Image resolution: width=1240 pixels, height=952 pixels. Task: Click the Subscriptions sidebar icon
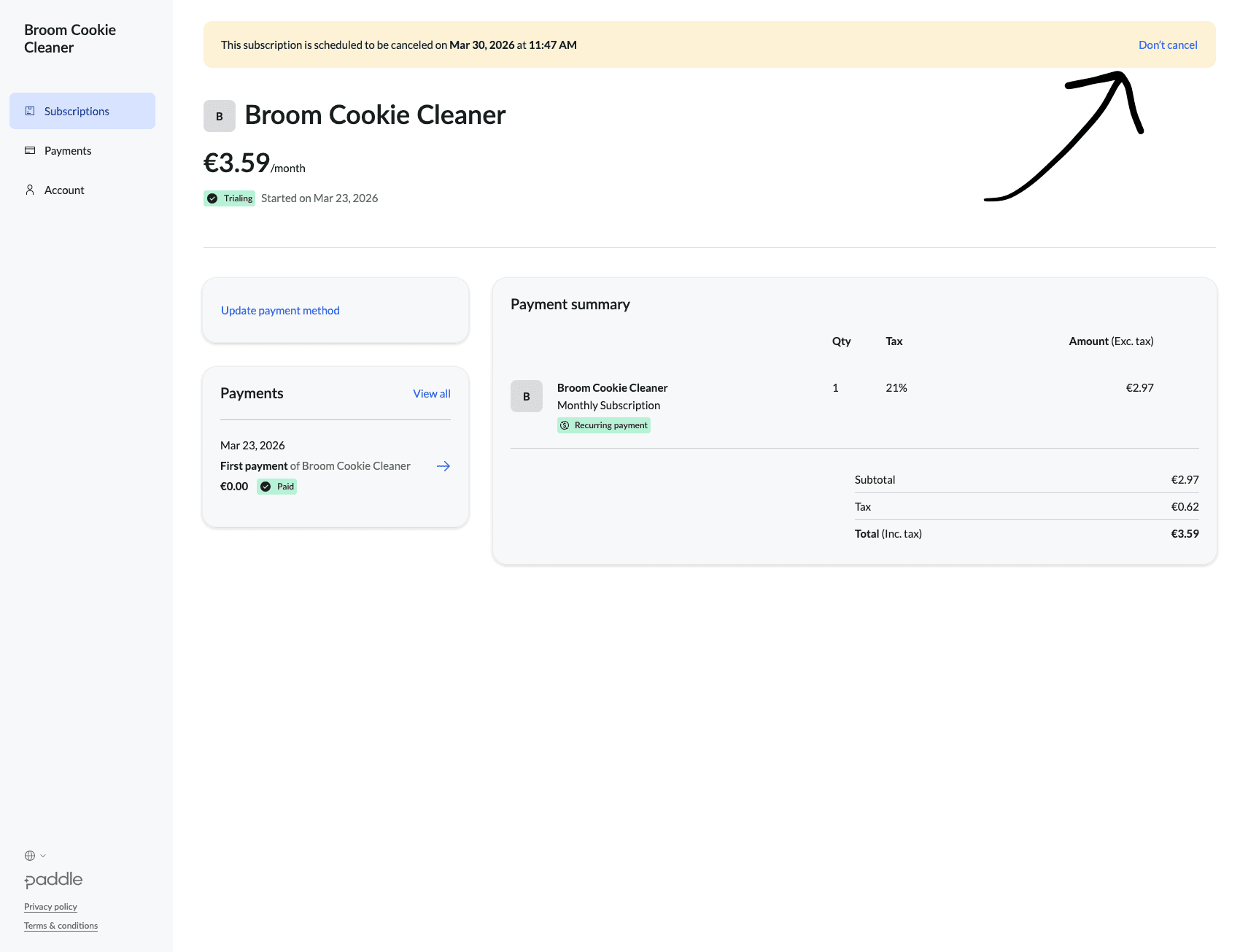[30, 111]
